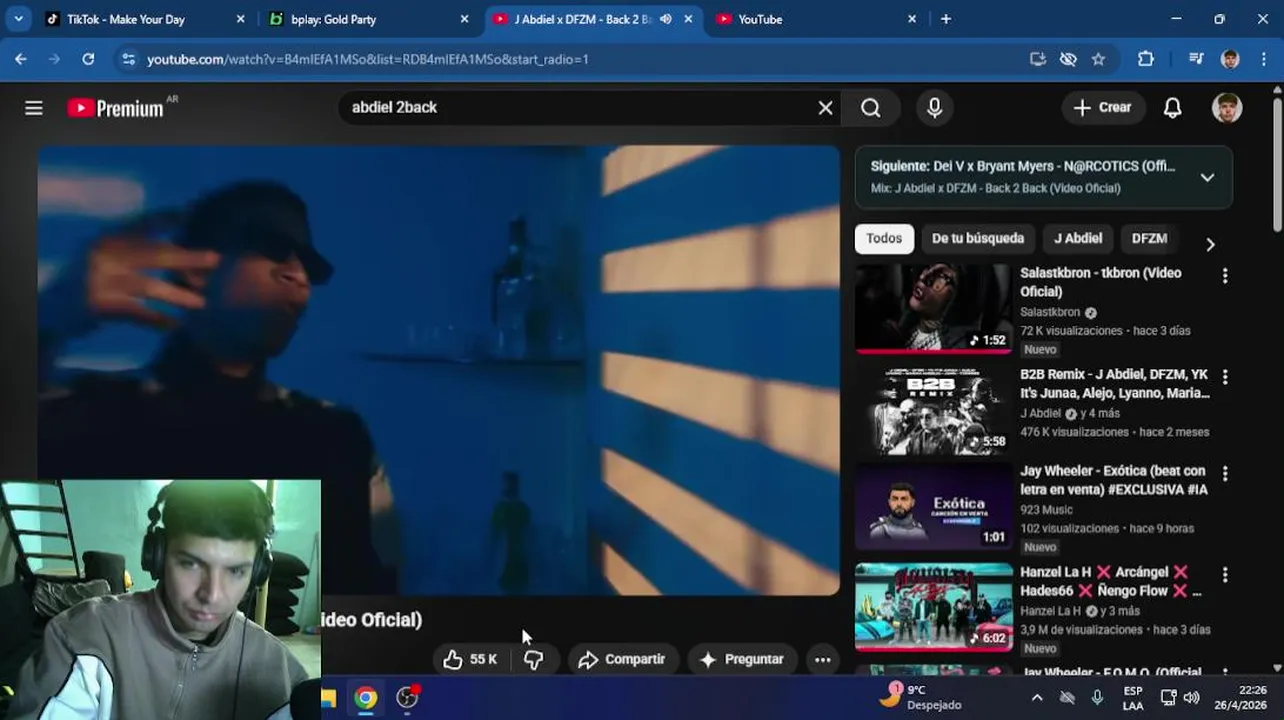Mute the tab via speaker icon
The image size is (1284, 720).
666,19
